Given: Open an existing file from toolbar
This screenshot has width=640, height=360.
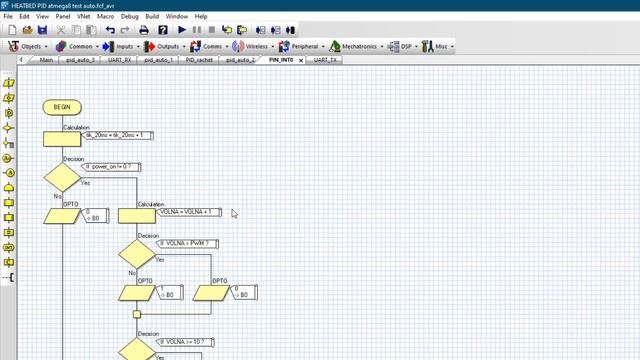Looking at the screenshot, I should coord(27,30).
